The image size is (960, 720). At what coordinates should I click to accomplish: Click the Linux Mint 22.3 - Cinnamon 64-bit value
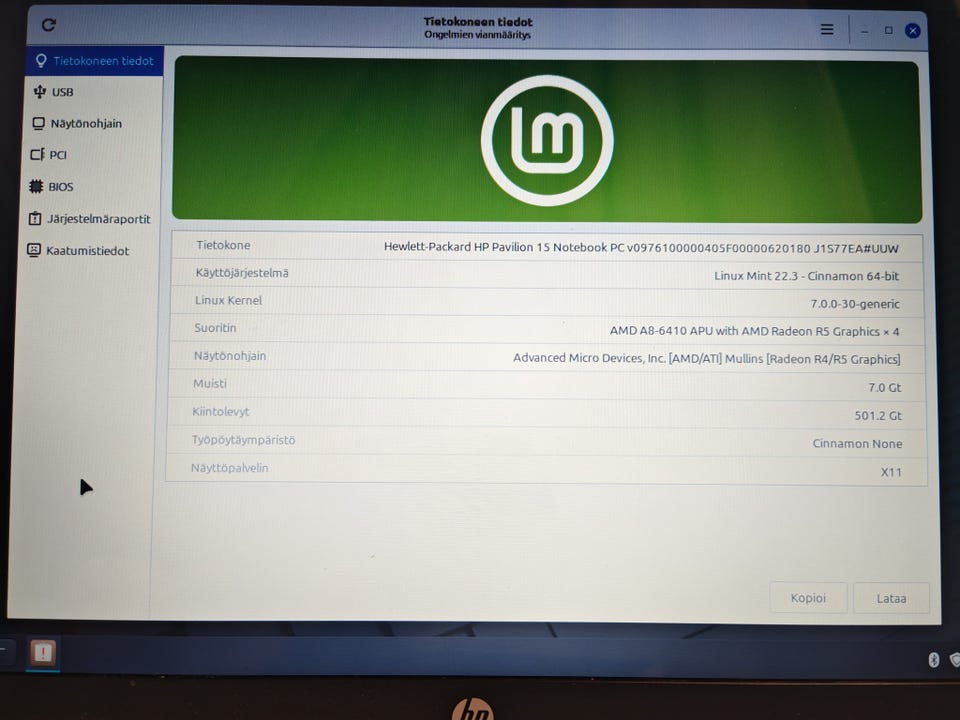point(806,276)
